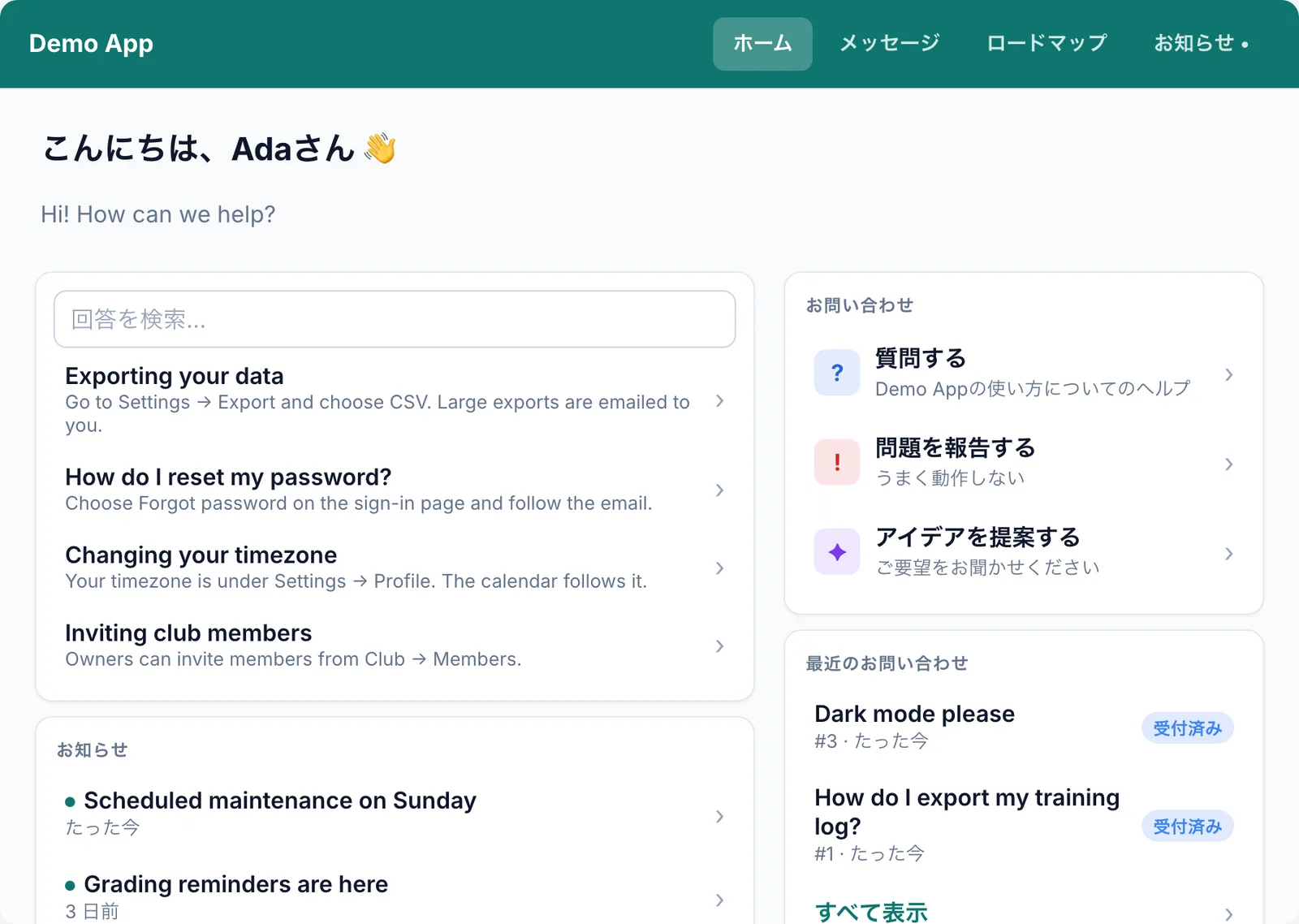
Task: Expand chevron for Inviting club members
Action: click(719, 646)
